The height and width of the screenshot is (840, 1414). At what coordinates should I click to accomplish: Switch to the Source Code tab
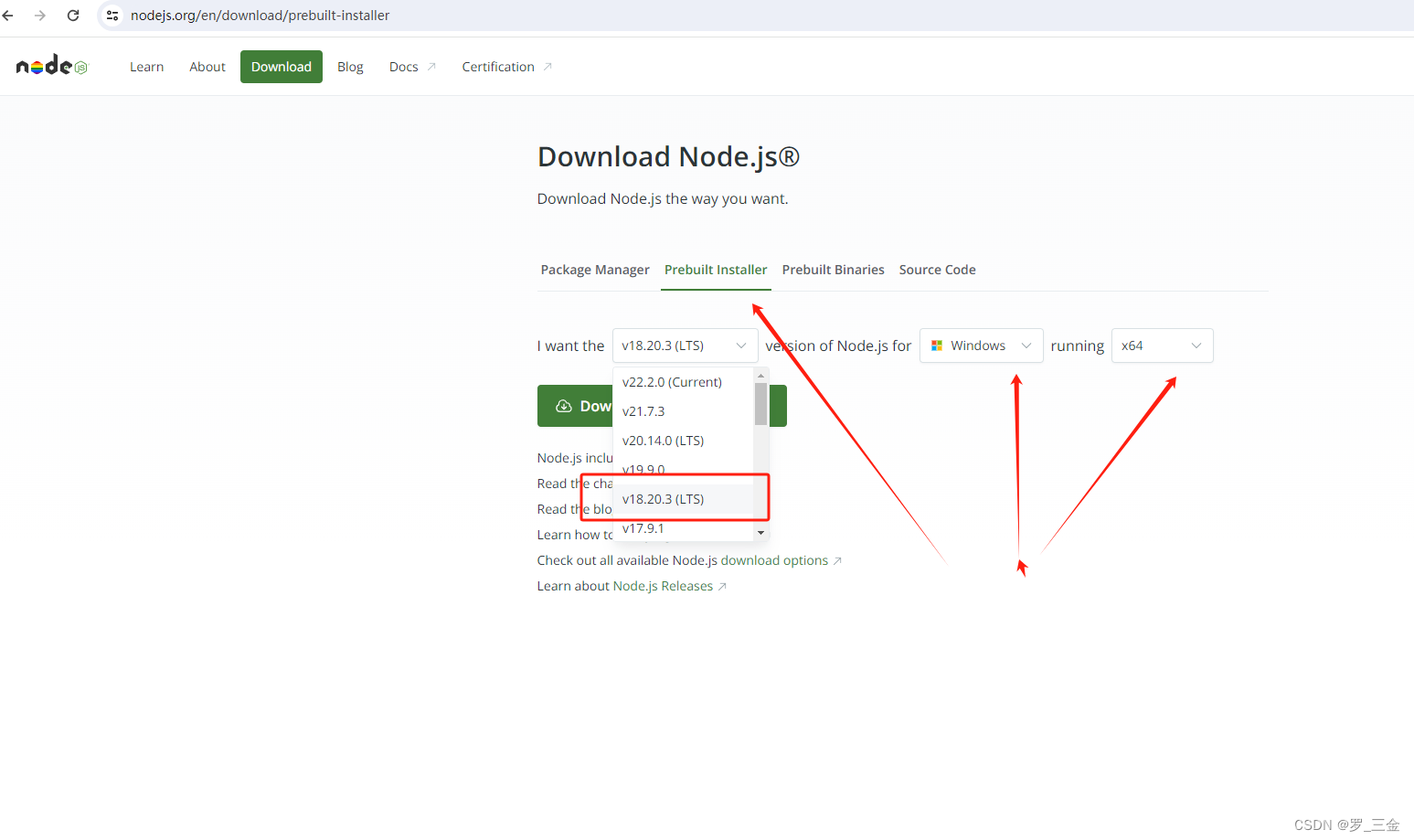coord(937,270)
